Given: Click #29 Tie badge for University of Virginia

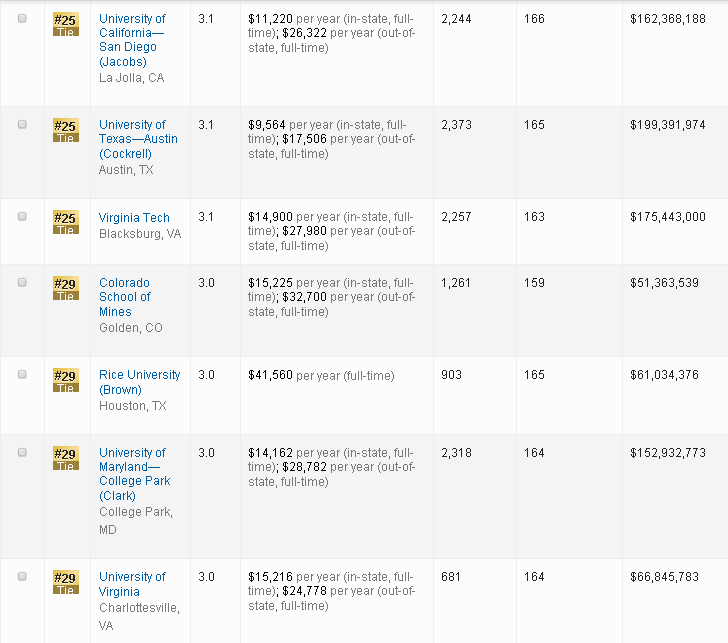Looking at the screenshot, I should tap(65, 582).
